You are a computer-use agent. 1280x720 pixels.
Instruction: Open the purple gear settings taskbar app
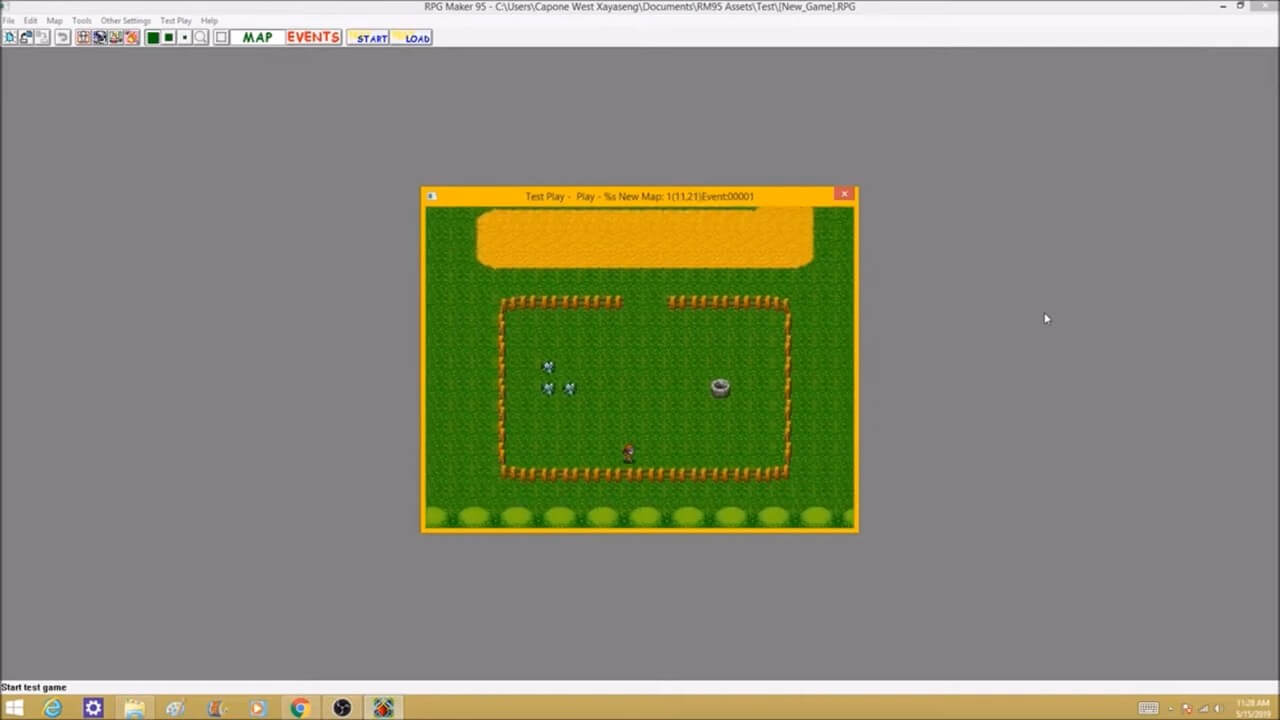point(93,708)
